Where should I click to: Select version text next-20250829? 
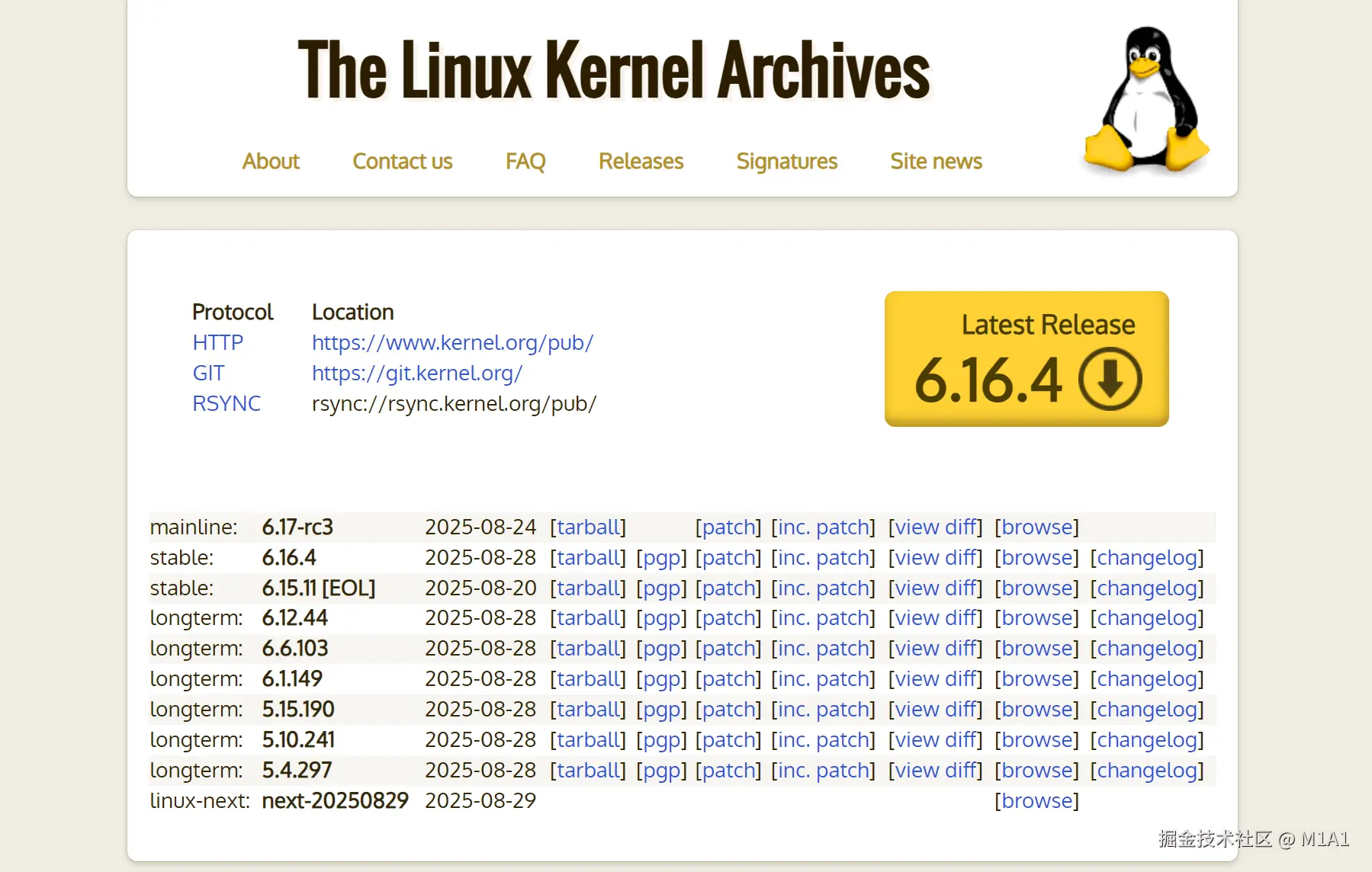pyautogui.click(x=335, y=801)
